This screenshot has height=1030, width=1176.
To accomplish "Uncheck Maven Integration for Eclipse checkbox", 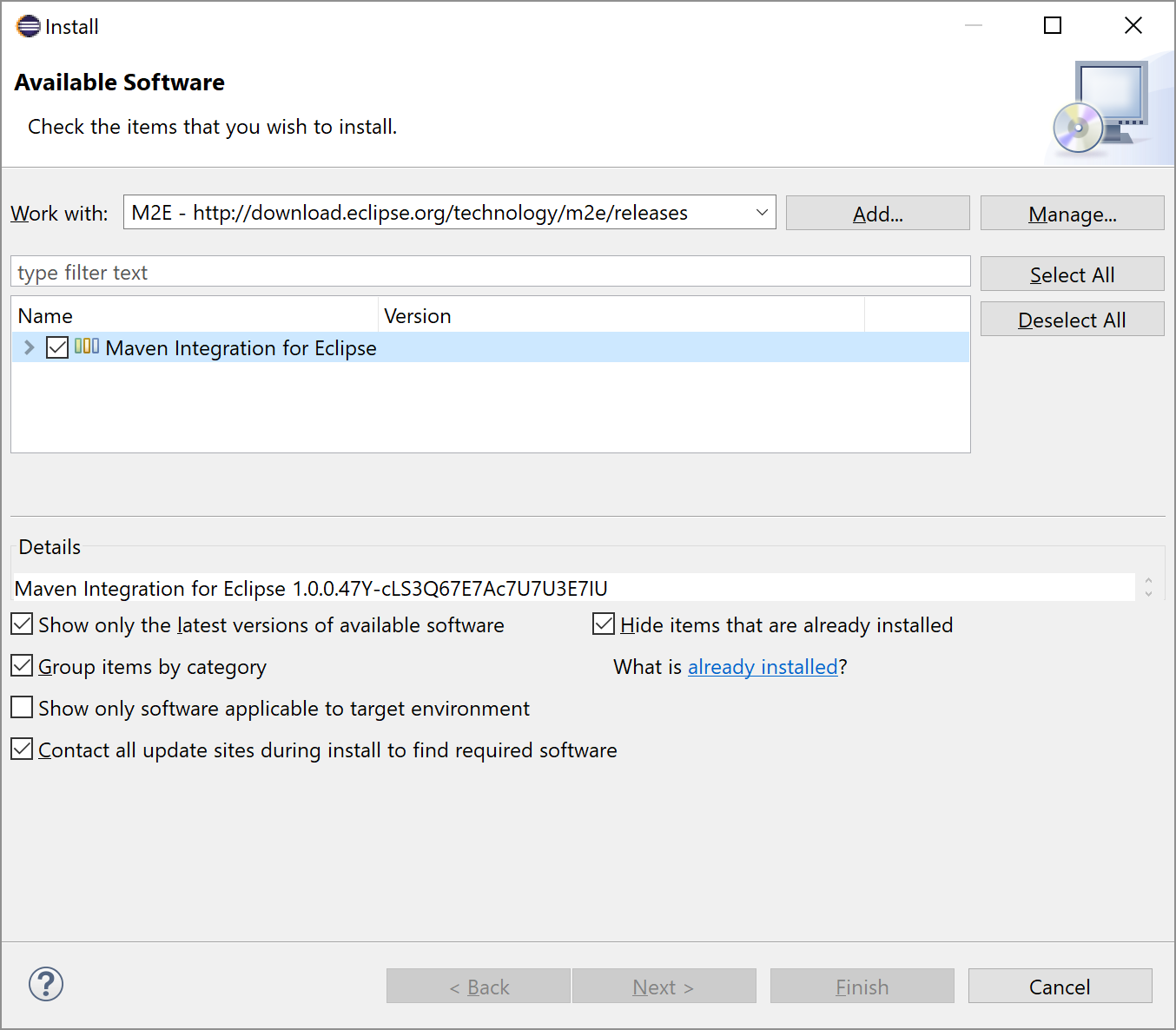I will click(x=57, y=347).
